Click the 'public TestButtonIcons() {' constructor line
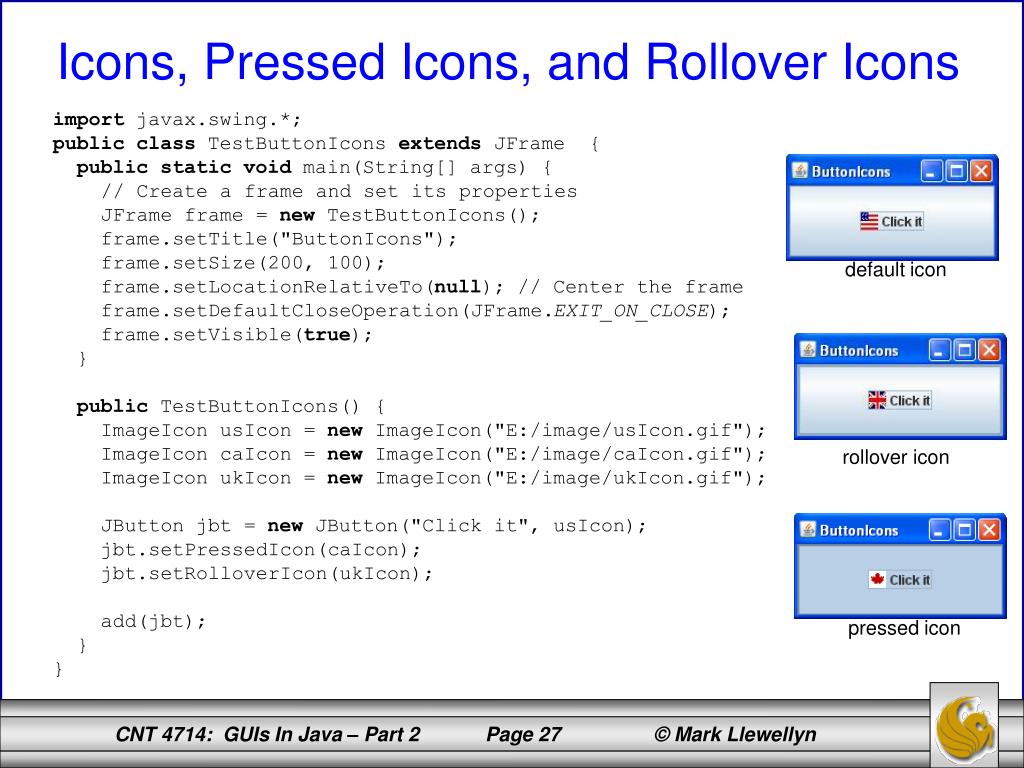Screen dimensions: 1024x768 click(x=231, y=407)
